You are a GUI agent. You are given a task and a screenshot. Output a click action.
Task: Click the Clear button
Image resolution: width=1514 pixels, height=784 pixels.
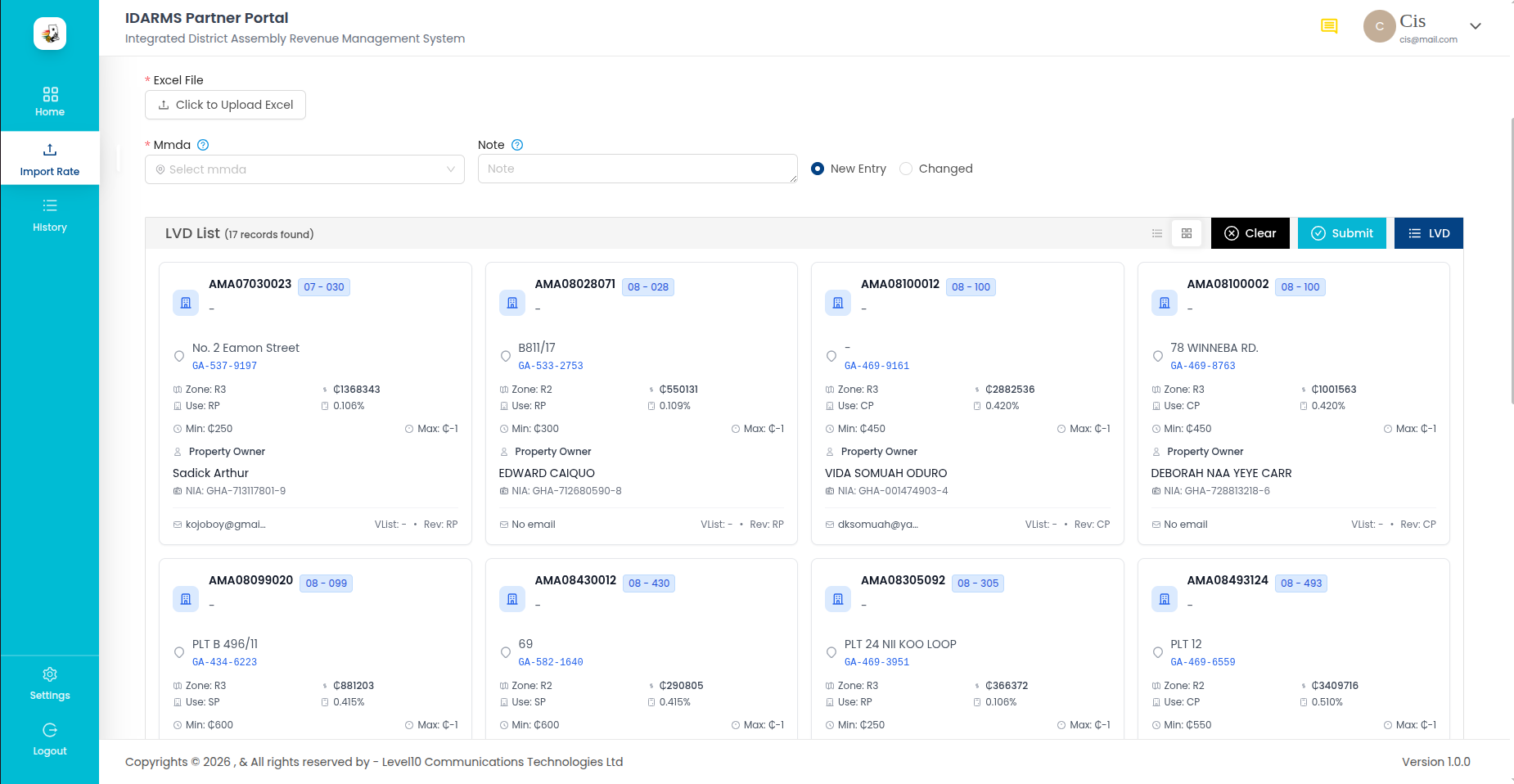coord(1250,233)
